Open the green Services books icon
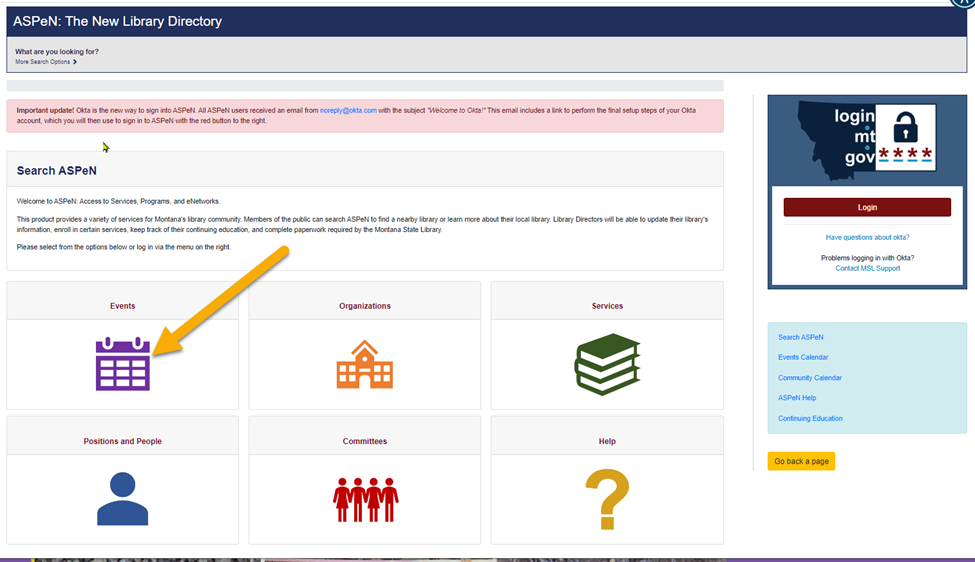 [607, 364]
